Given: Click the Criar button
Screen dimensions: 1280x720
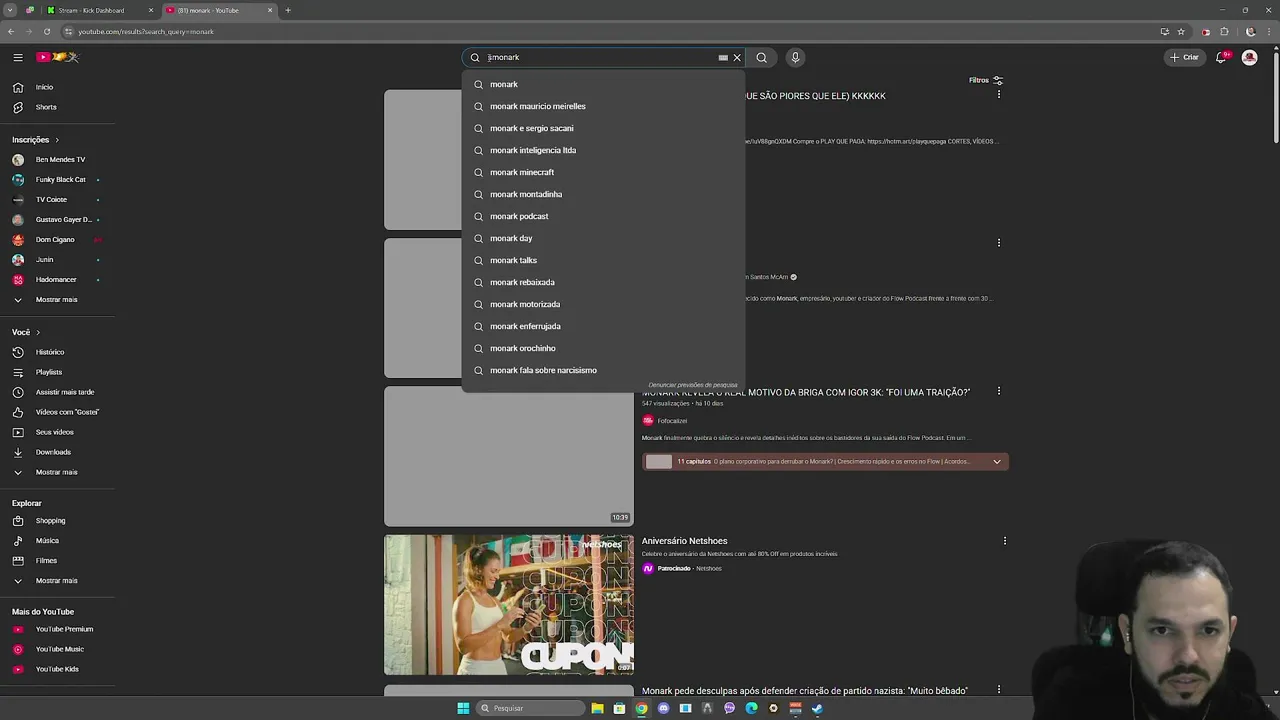Looking at the screenshot, I should coord(1184,57).
